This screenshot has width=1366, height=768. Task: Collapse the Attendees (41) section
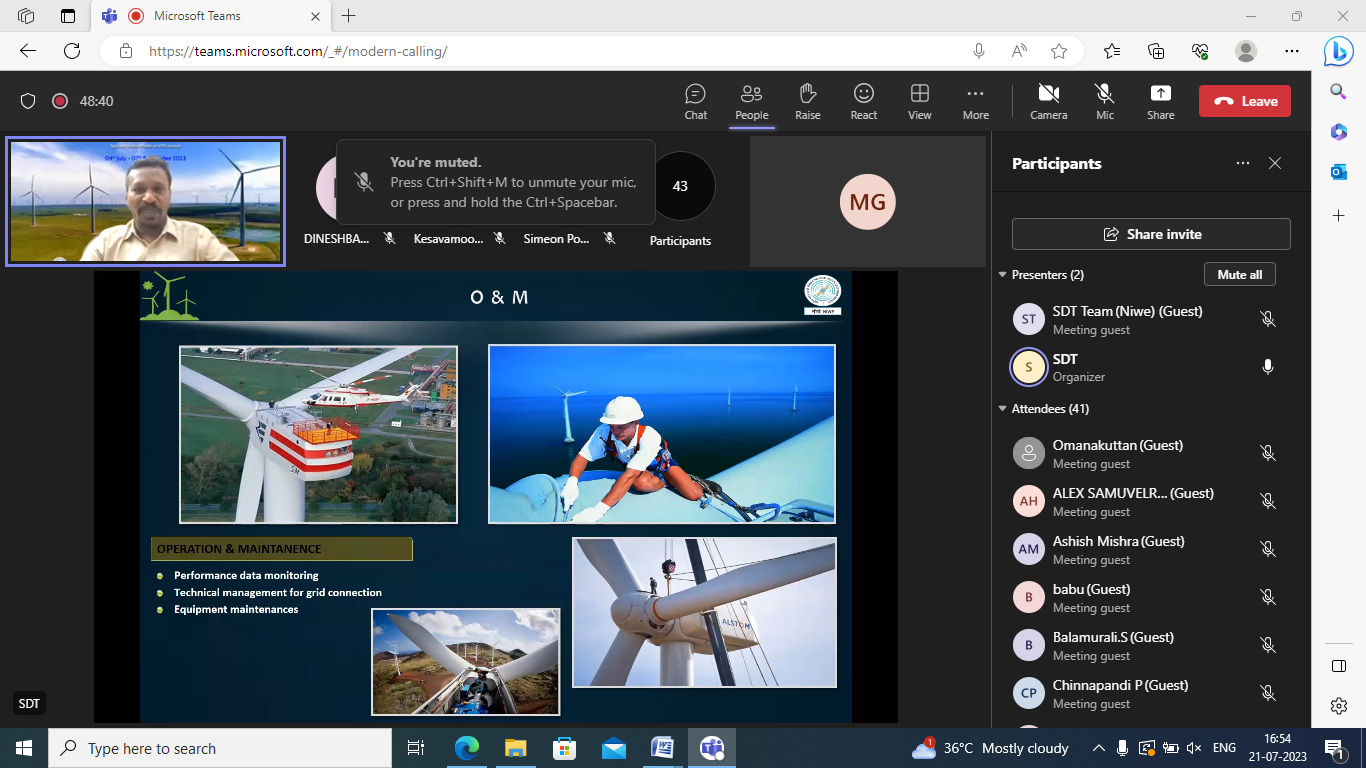pyautogui.click(x=1003, y=409)
